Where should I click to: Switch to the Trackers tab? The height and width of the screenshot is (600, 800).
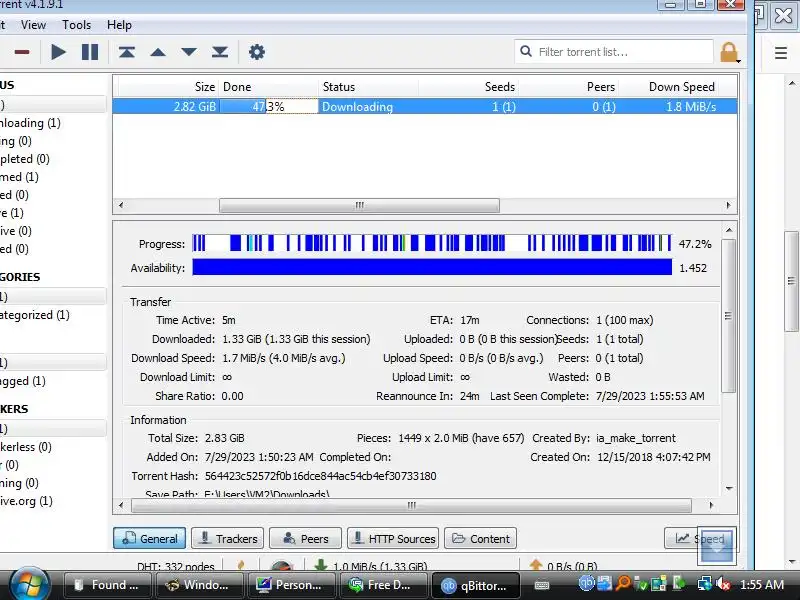tap(228, 538)
